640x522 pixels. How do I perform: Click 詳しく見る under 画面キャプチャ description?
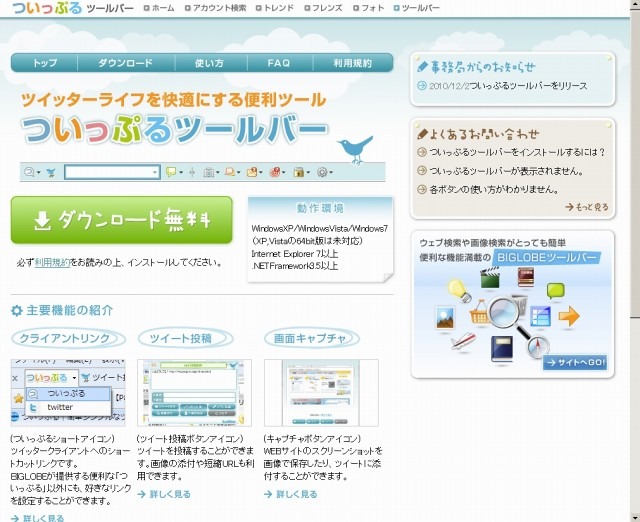(291, 494)
